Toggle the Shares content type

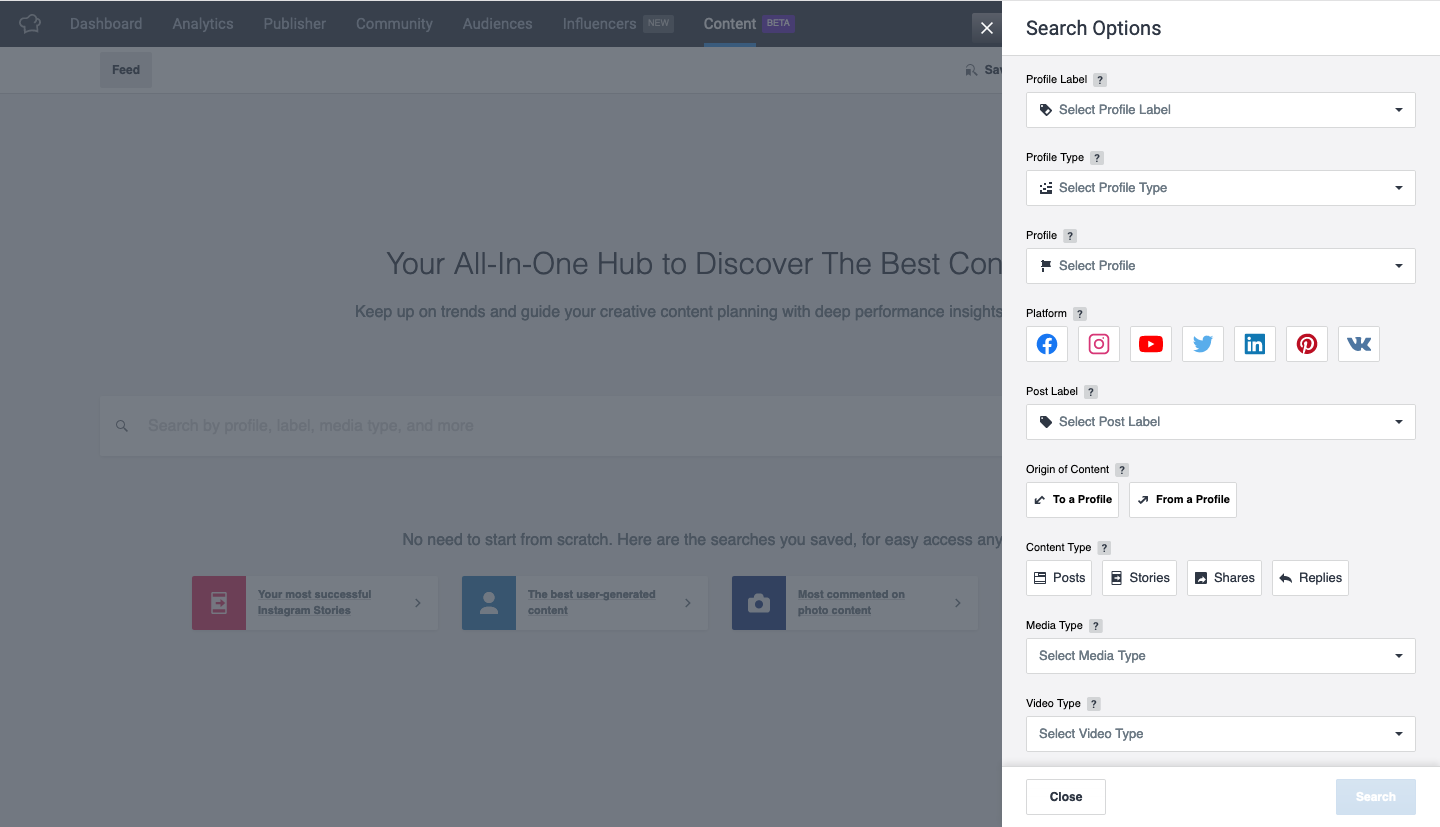click(1225, 578)
